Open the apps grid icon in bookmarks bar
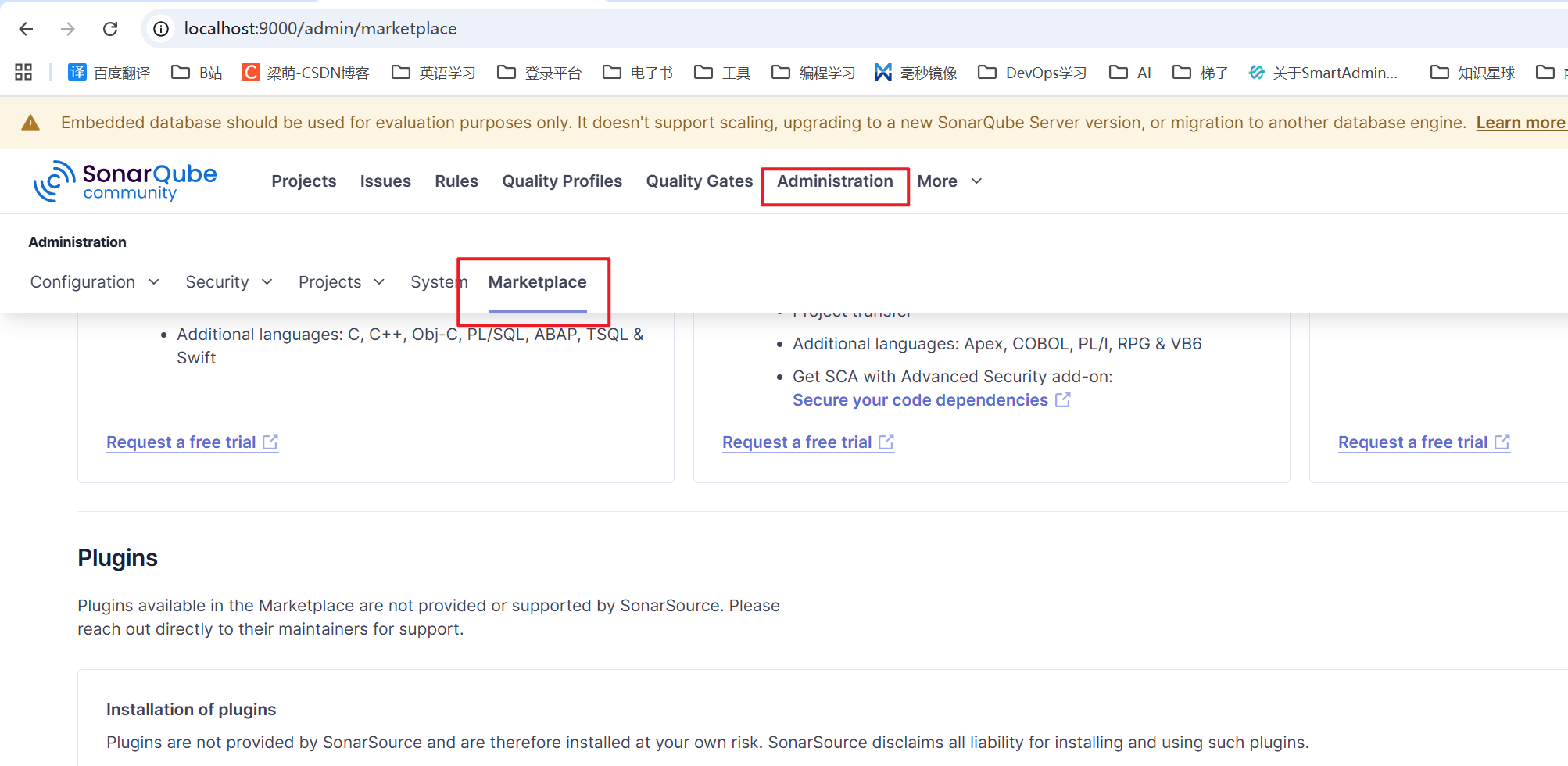 (23, 73)
